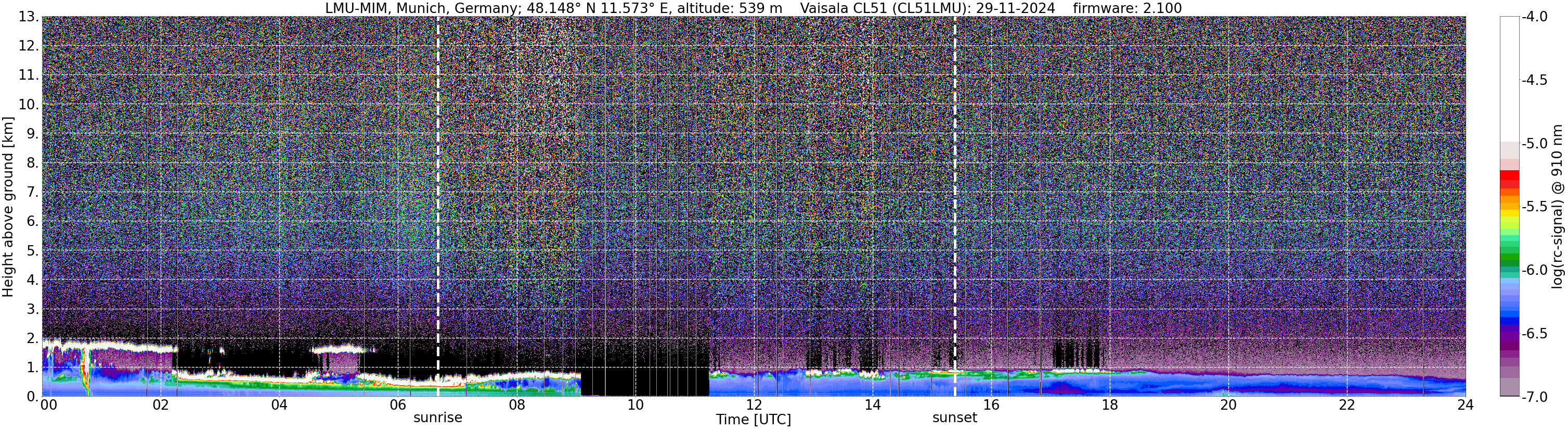Image resolution: width=1568 pixels, height=430 pixels.
Task: Select the "24" time axis tick label
Action: point(1465,405)
